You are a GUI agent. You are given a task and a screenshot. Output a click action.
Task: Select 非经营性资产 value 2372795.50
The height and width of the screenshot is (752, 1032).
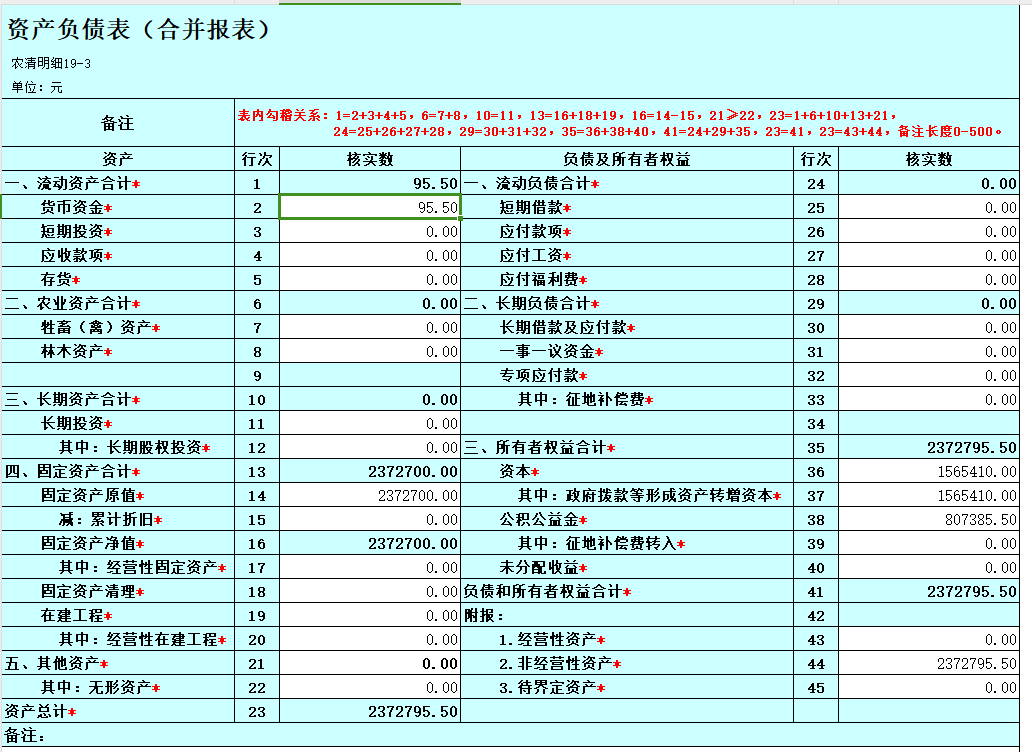(929, 663)
